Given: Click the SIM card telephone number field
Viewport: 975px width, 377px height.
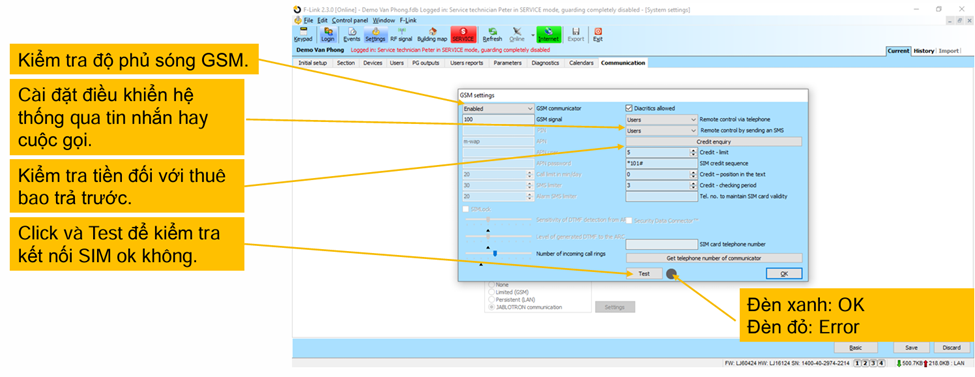Looking at the screenshot, I should (662, 244).
